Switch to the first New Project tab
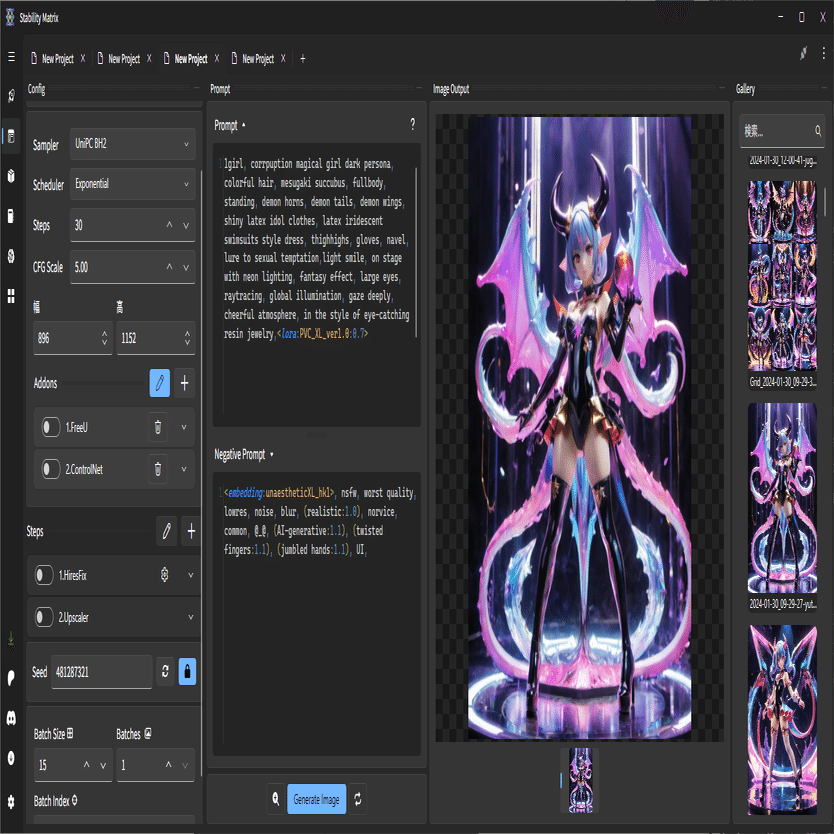The image size is (834, 834). click(57, 59)
